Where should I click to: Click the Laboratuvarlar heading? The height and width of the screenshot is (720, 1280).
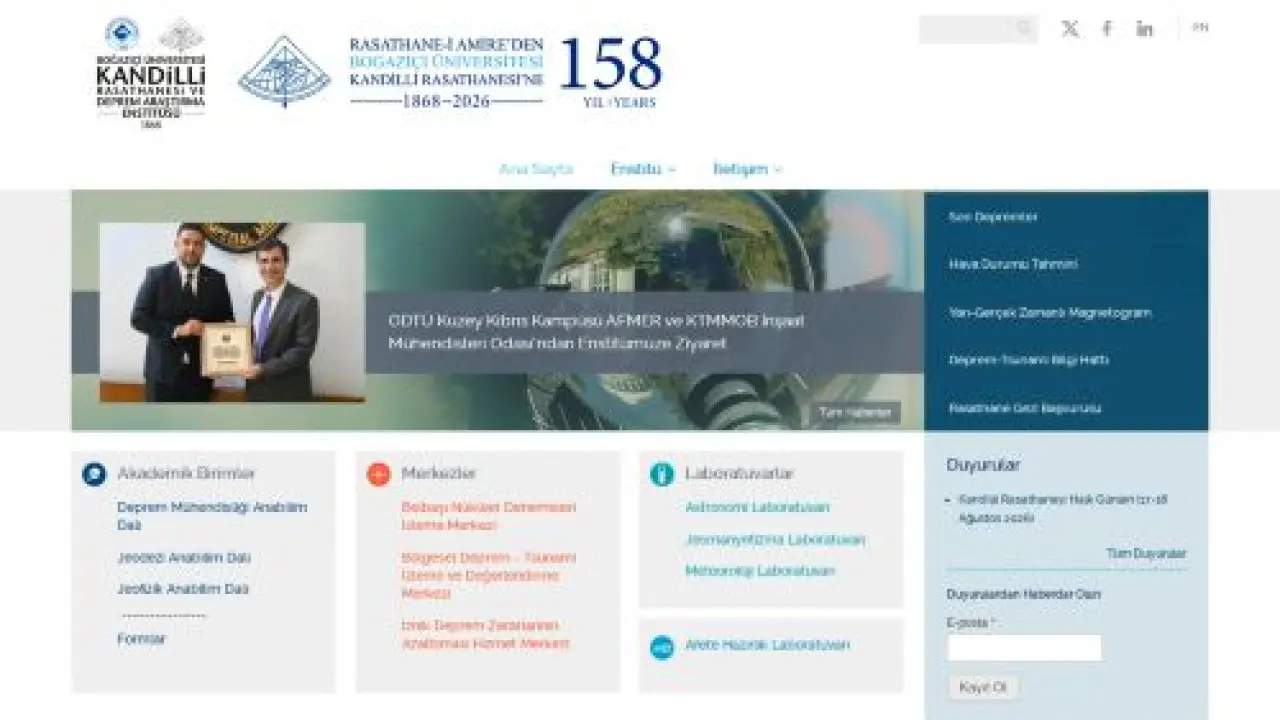pyautogui.click(x=739, y=473)
